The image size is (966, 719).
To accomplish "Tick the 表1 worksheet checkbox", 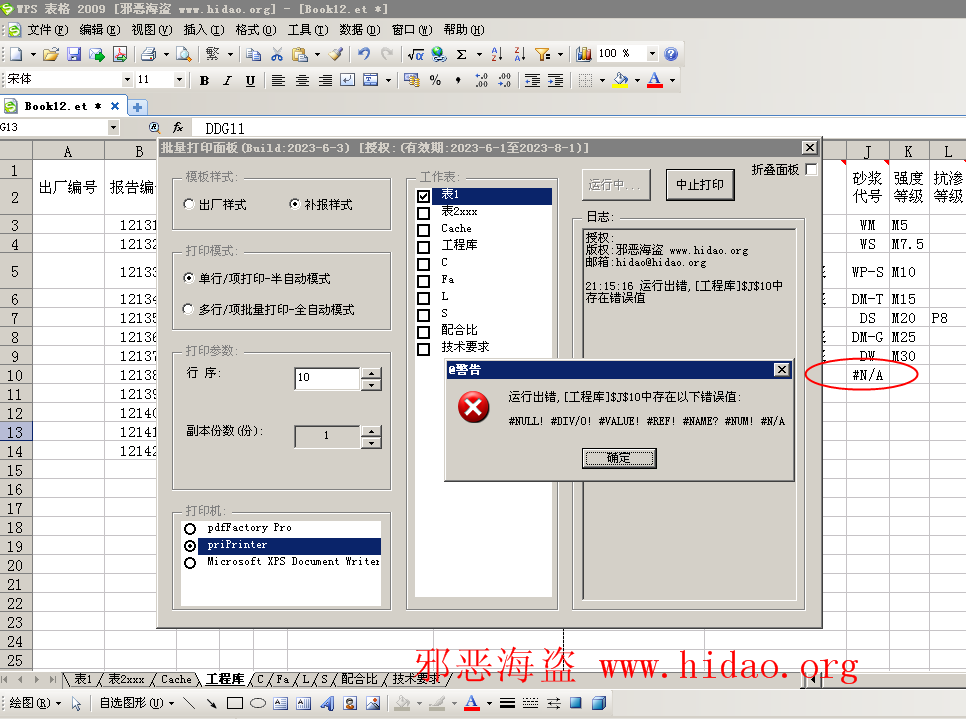I will 423,196.
